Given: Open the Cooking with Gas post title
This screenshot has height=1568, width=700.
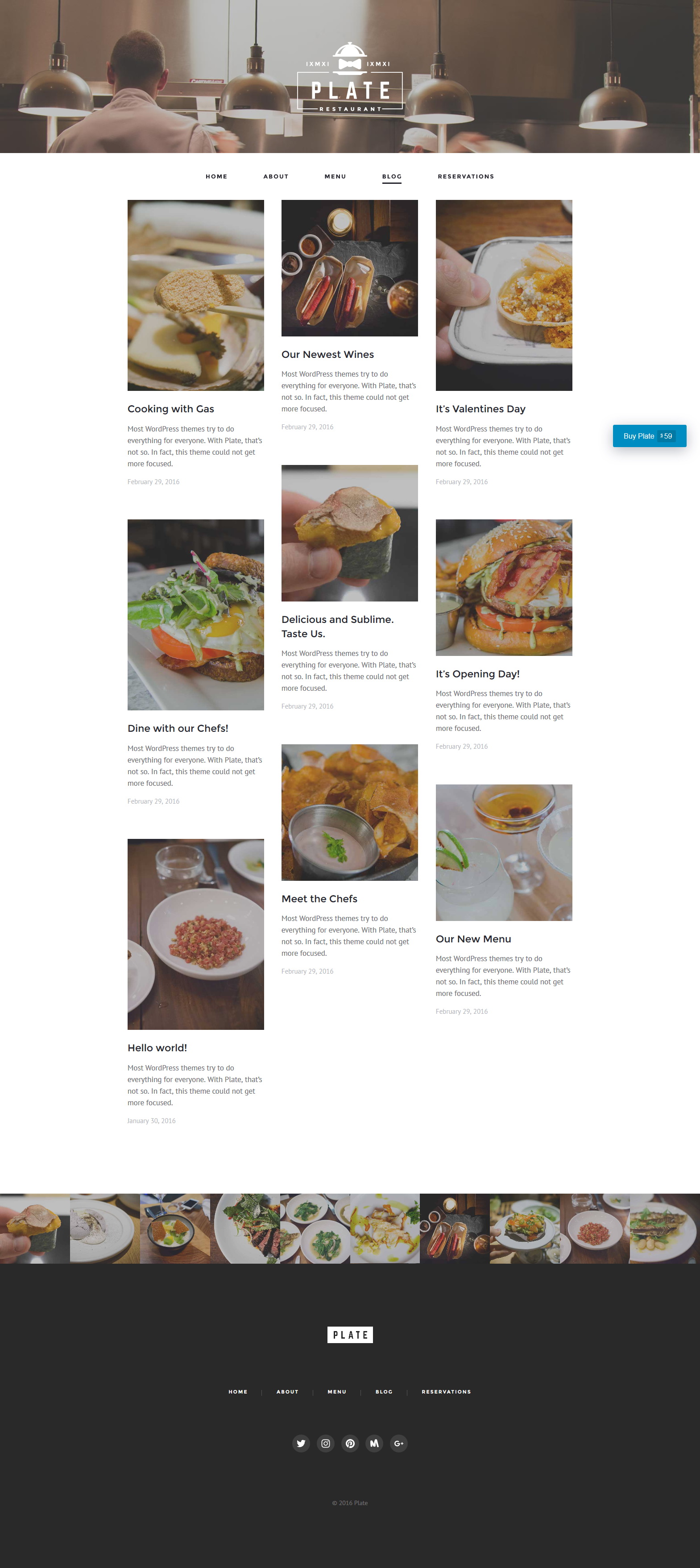Looking at the screenshot, I should point(171,409).
